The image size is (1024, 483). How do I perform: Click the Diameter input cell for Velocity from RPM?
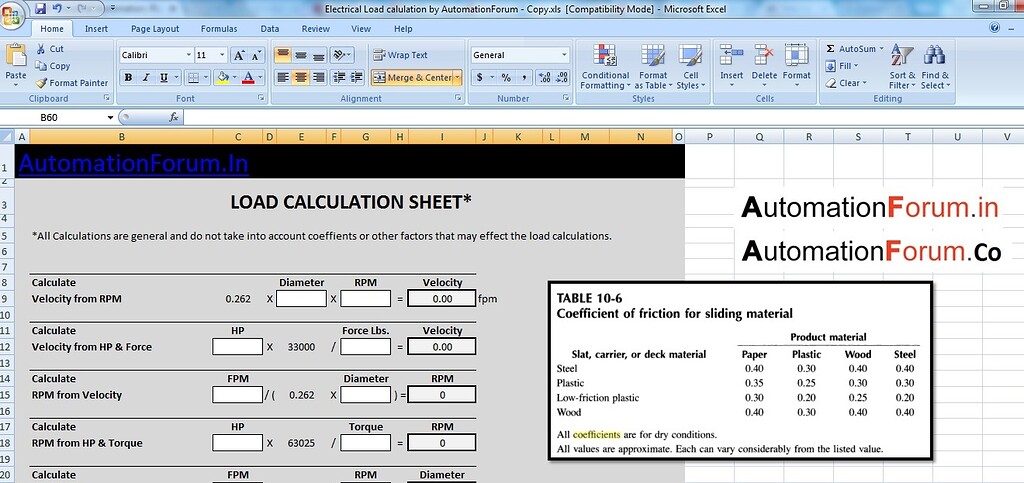[x=301, y=299]
